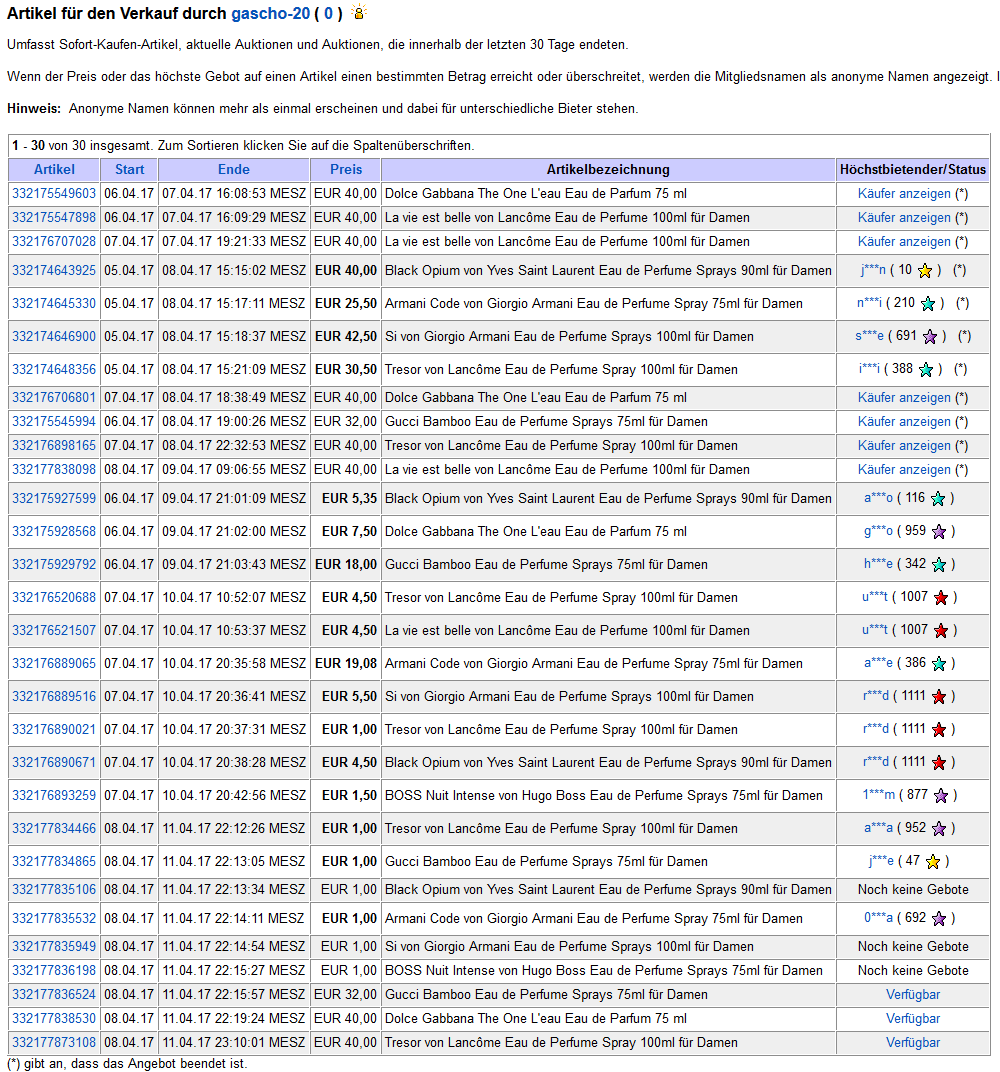The width and height of the screenshot is (1000, 1072).
Task: Show buyer via Käufer anzeigen for item 332175547898
Action: [904, 217]
